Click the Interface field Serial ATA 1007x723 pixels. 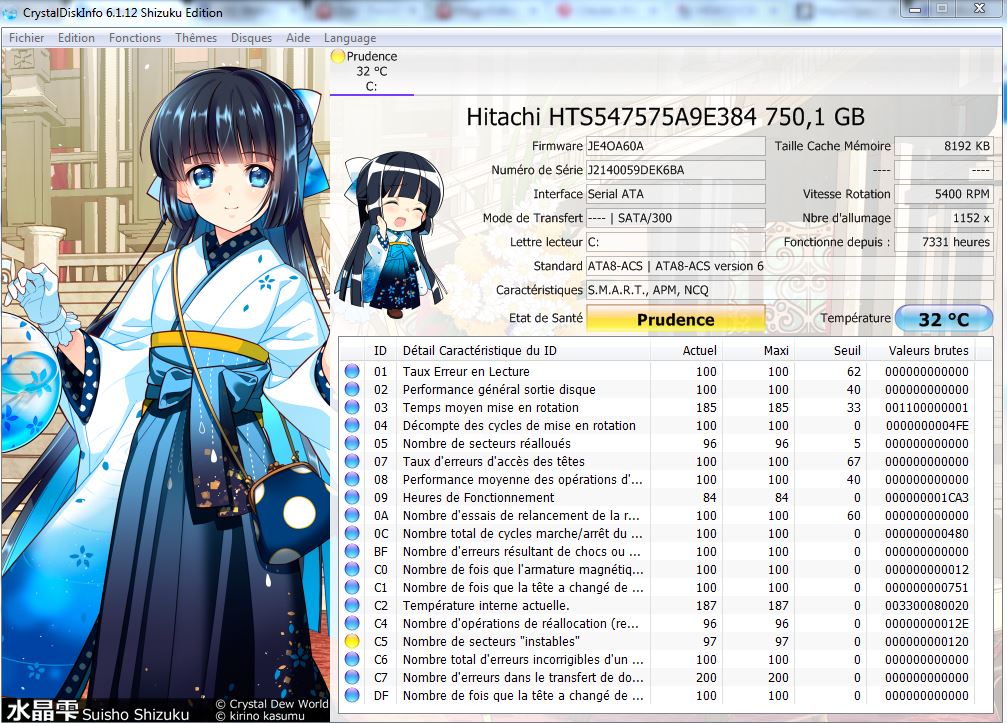coord(676,194)
